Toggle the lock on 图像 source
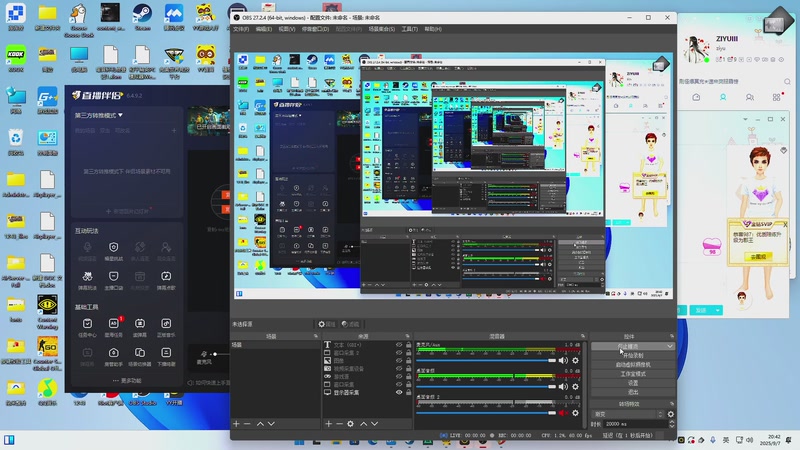 coord(408,360)
